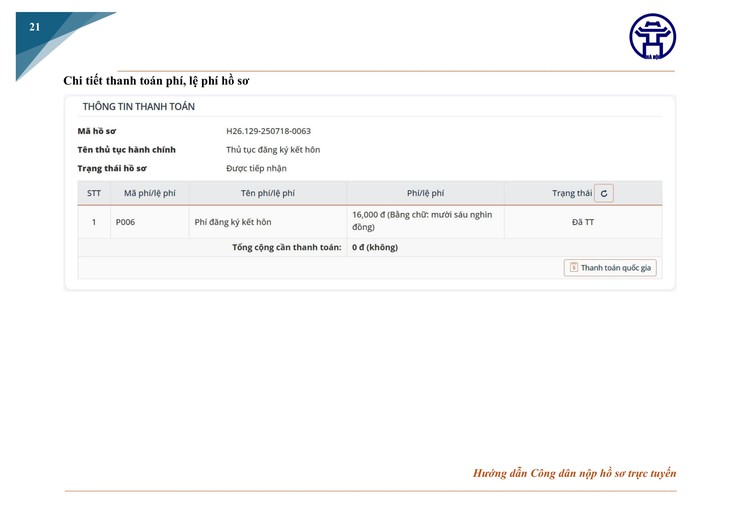Click the STT column header
The height and width of the screenshot is (523, 740).
coord(94,193)
